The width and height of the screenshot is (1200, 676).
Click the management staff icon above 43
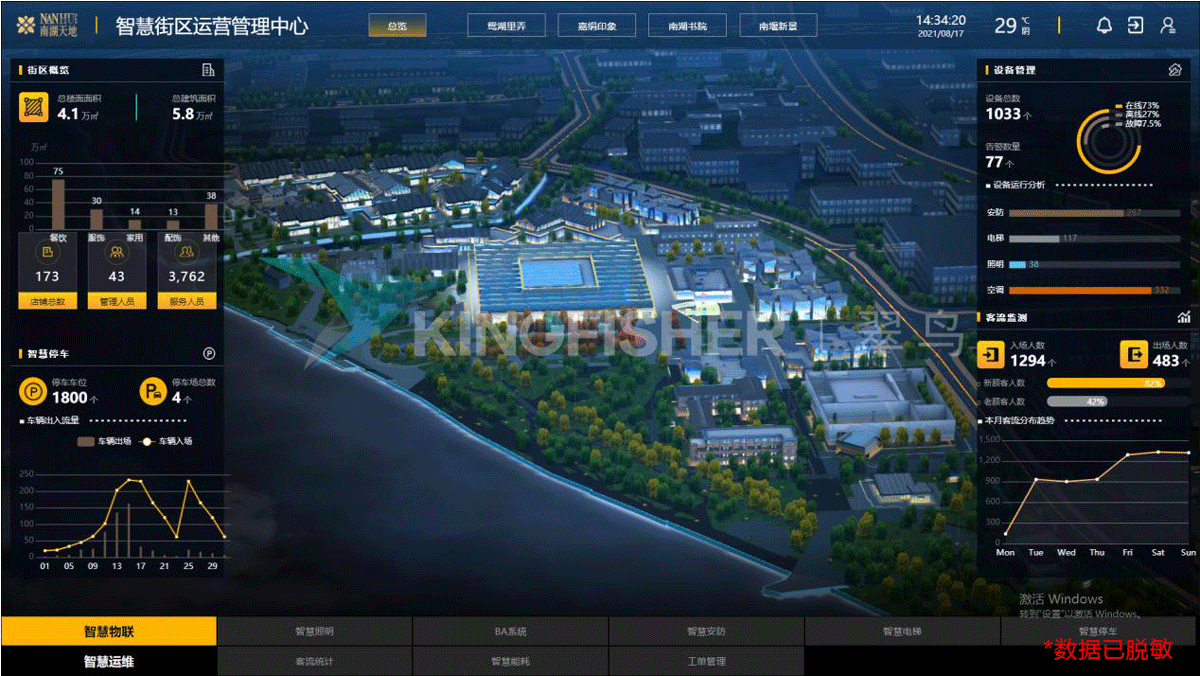pos(117,254)
